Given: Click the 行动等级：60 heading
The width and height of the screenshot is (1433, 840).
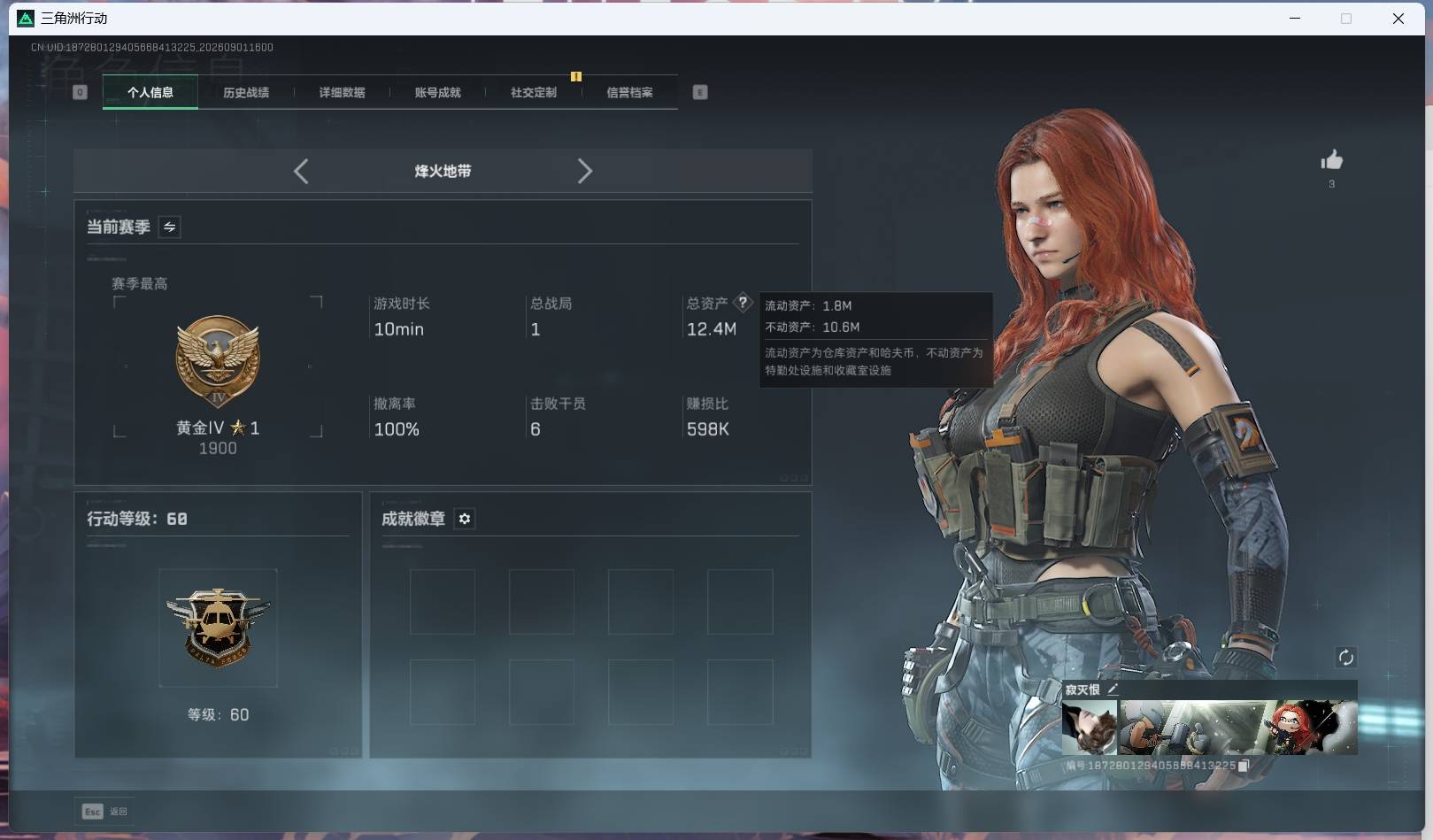Looking at the screenshot, I should tap(137, 519).
